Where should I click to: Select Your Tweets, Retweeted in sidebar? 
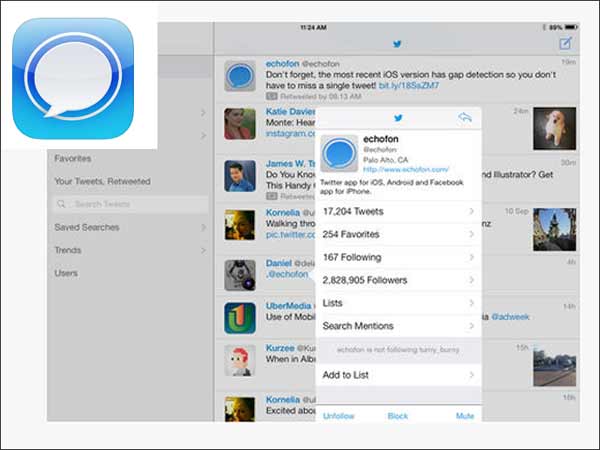[103, 181]
